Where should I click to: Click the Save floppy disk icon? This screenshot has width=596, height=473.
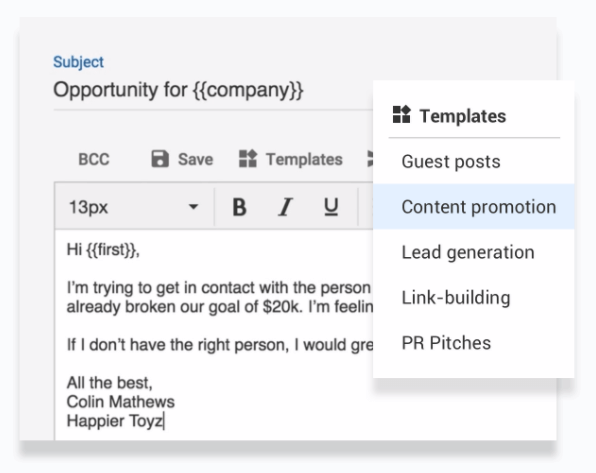pyautogui.click(x=160, y=159)
